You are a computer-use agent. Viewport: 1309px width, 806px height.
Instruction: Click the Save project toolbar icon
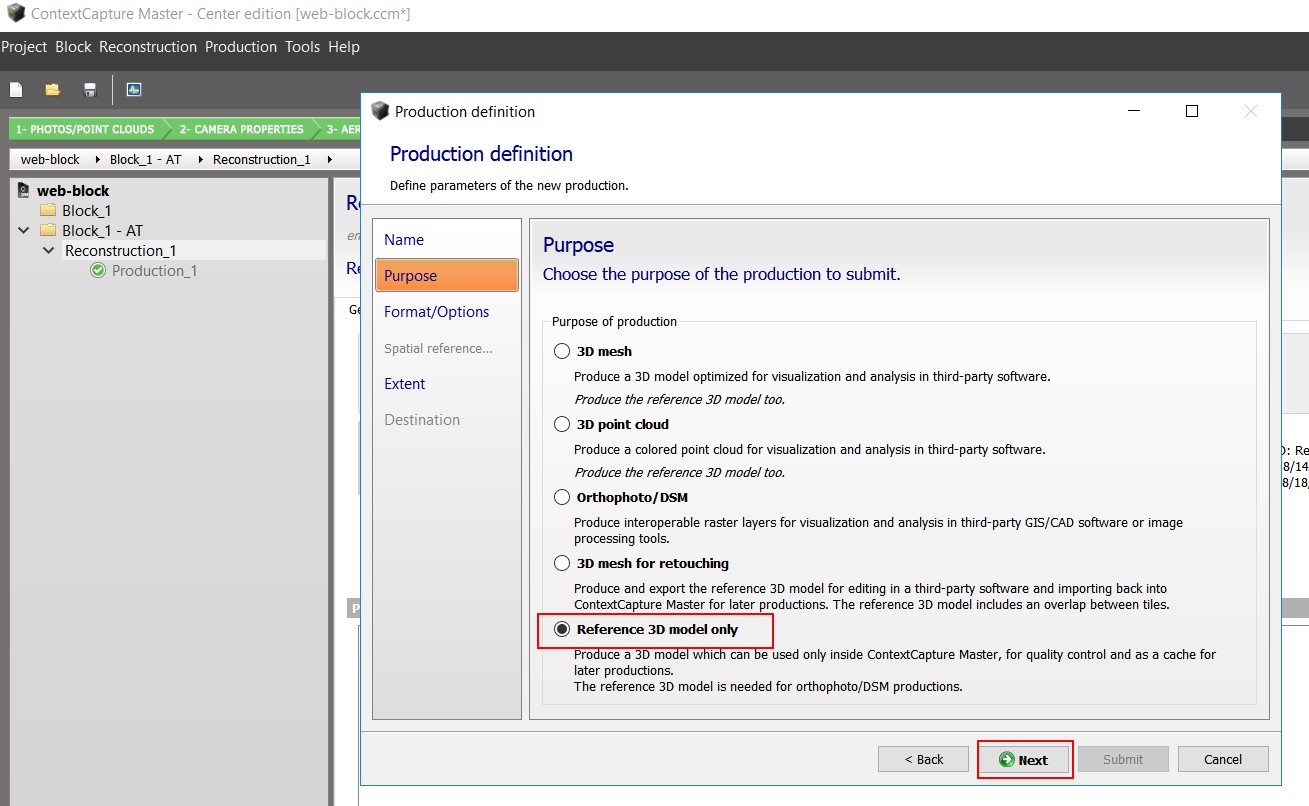click(90, 90)
